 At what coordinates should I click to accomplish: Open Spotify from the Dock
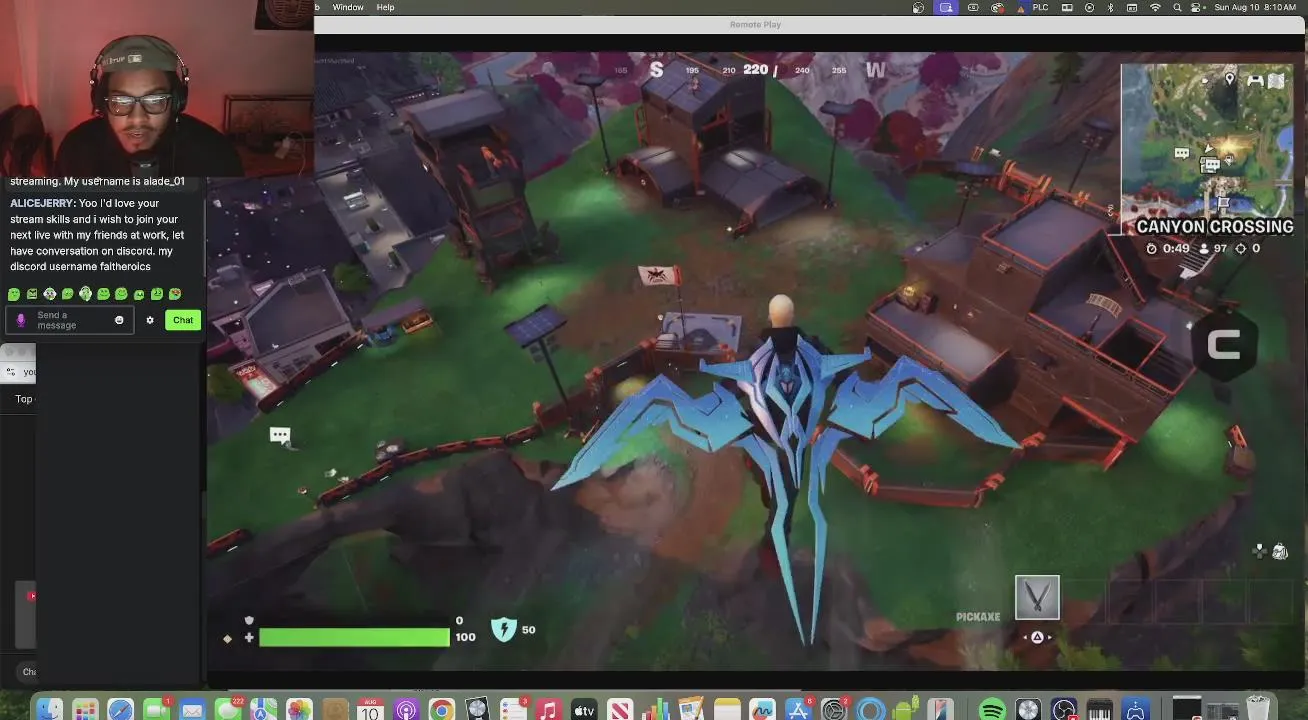992,710
